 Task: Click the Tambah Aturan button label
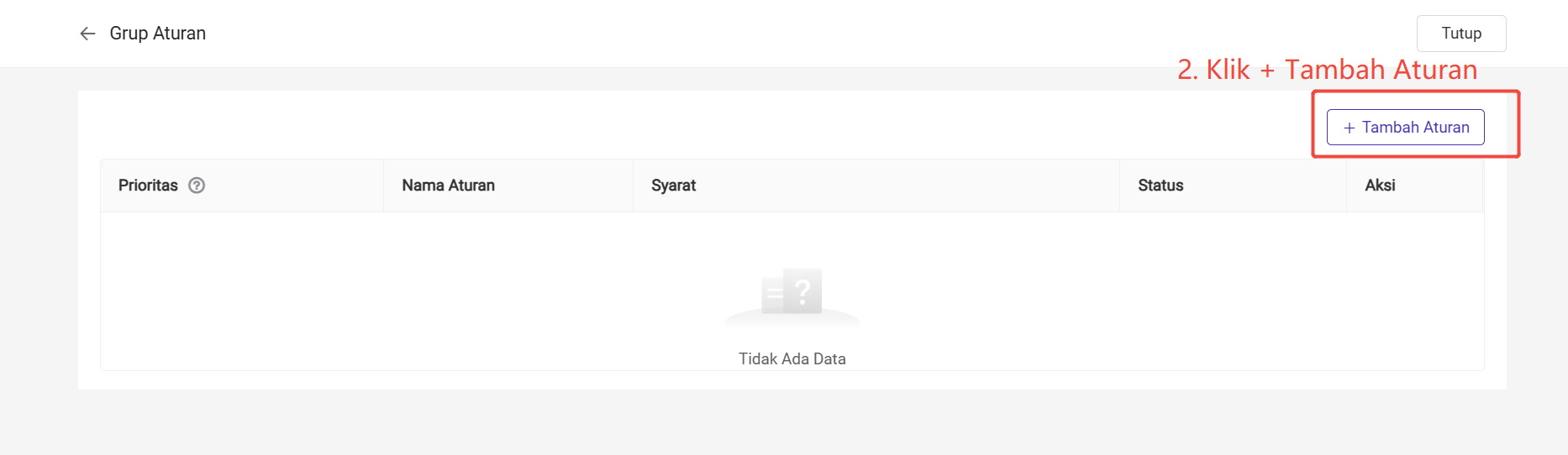1415,128
